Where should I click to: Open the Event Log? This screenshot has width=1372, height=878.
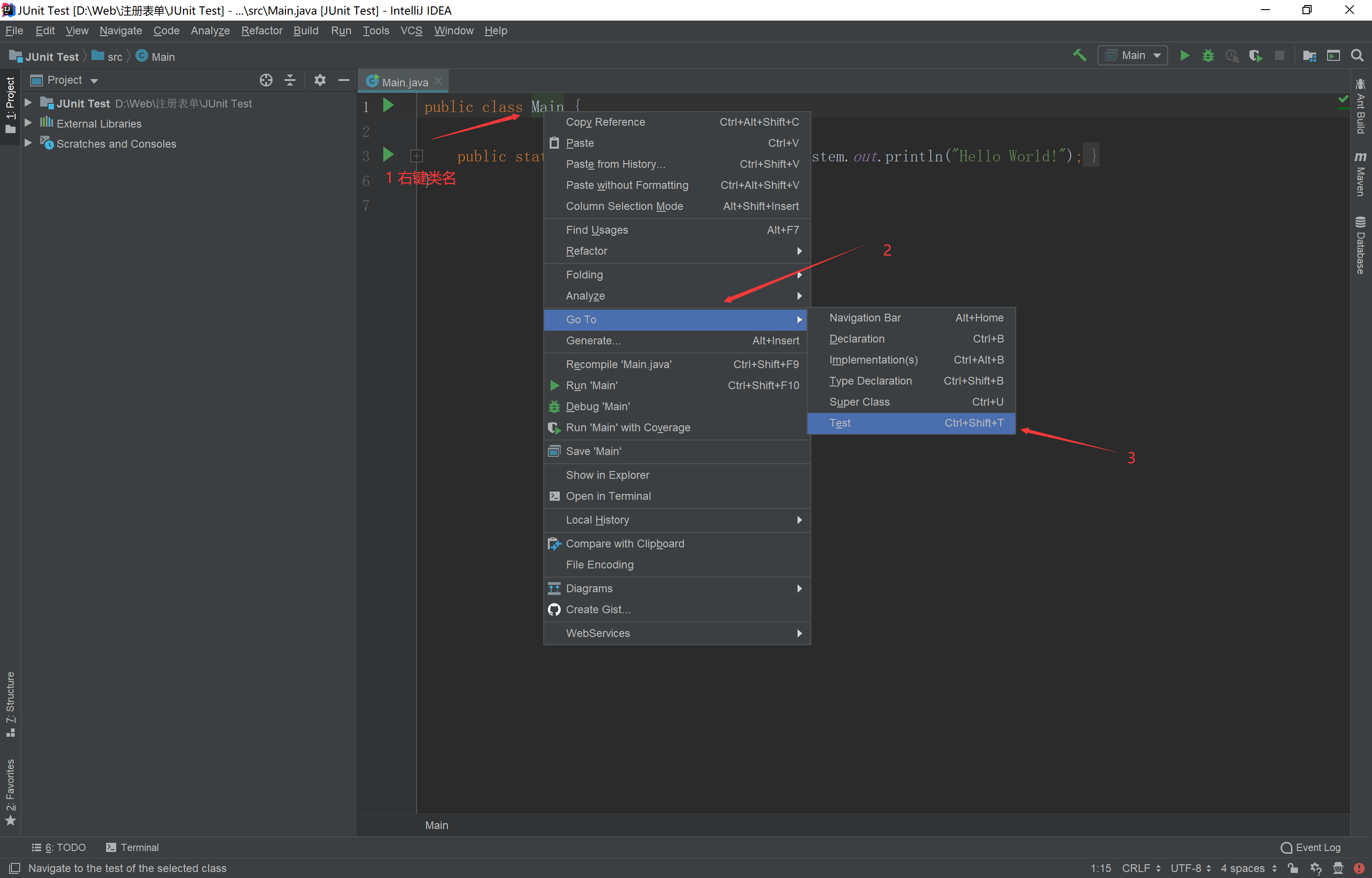[x=1310, y=847]
